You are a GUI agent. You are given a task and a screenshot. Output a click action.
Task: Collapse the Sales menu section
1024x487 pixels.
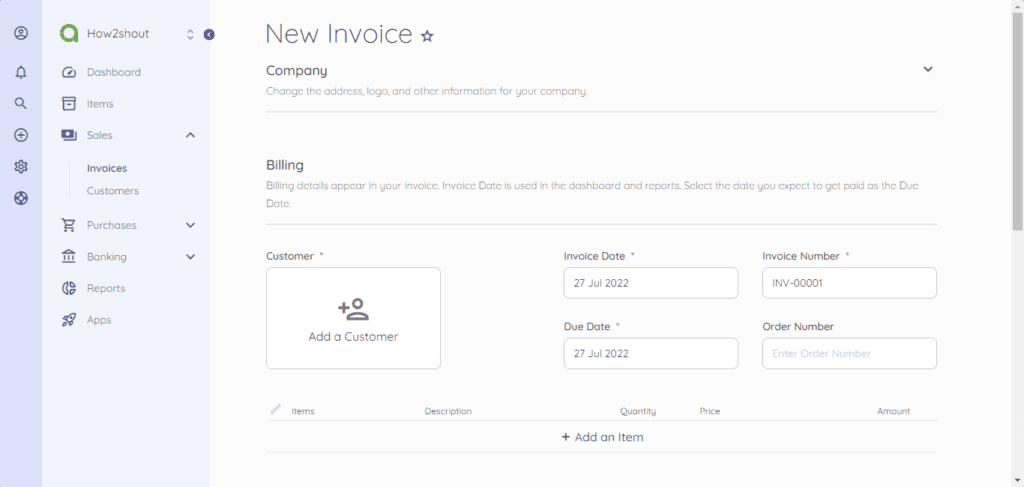pos(190,135)
